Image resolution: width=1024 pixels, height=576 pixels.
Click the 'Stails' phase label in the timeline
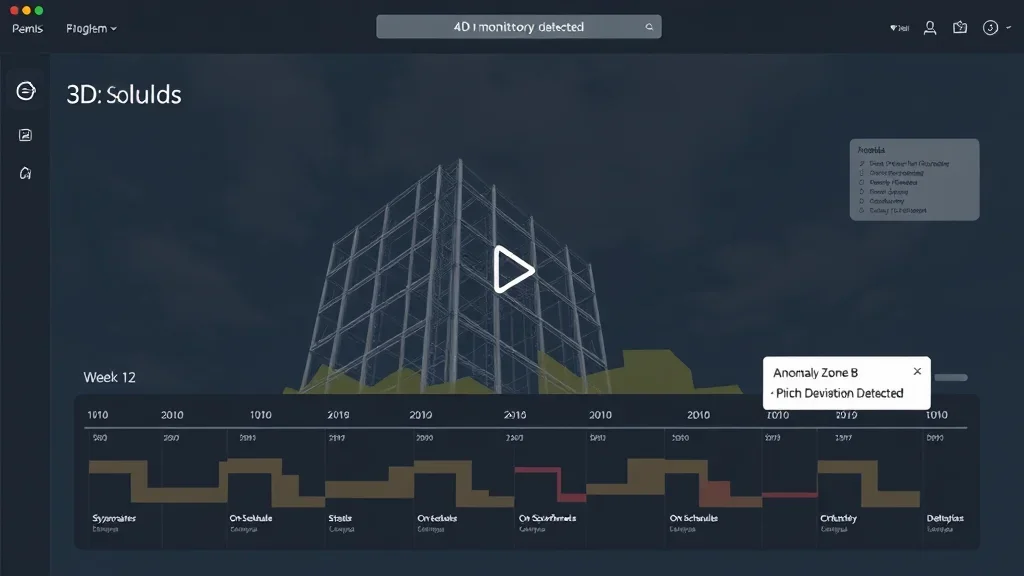coord(340,518)
